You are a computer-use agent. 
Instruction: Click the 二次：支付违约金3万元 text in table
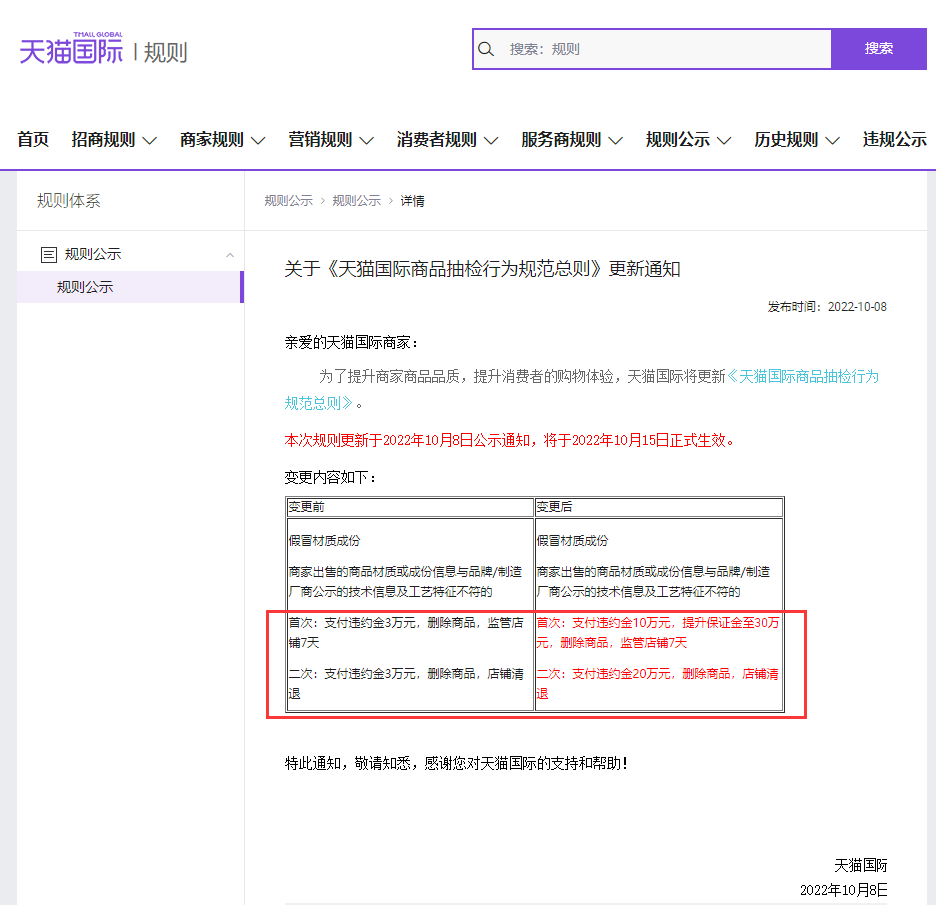click(406, 684)
